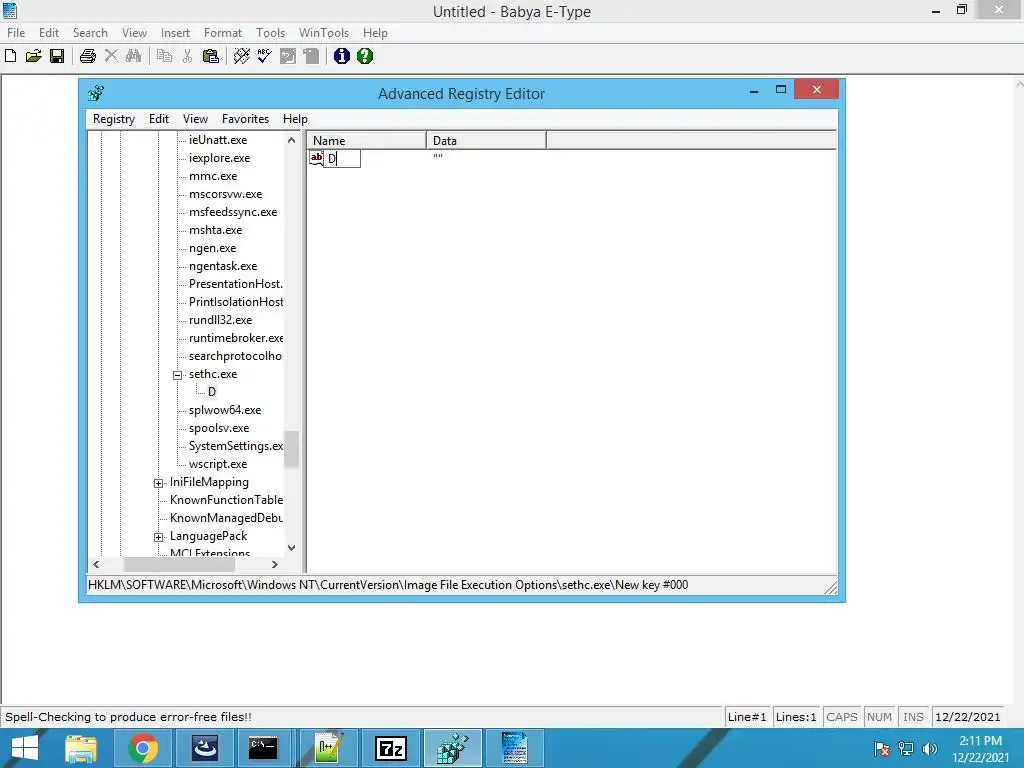
Task: Click the tree horizontal scroll right arrow
Action: 275,564
